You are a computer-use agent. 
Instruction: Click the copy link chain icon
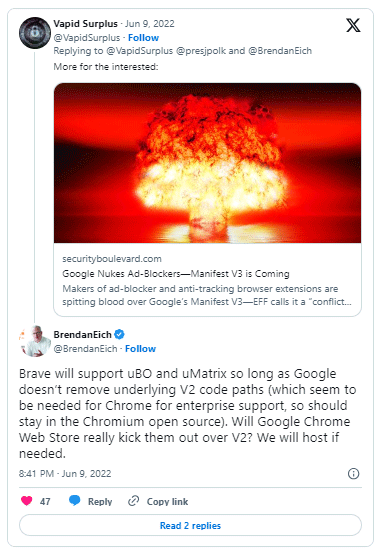(x=133, y=501)
